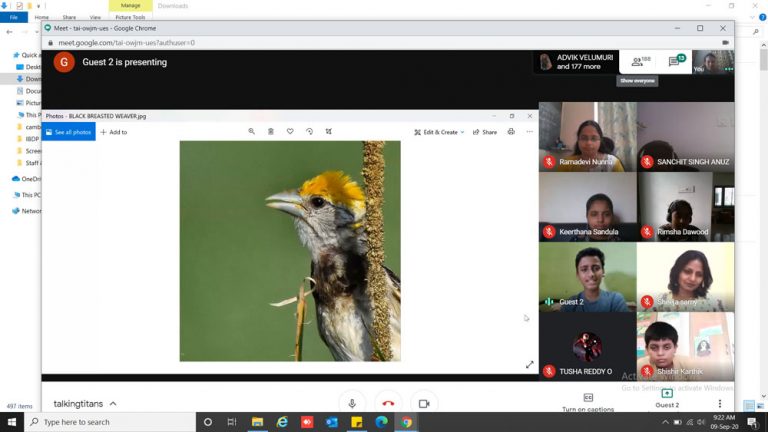Screen dimensions: 768x432
Task: Show hidden tray icons chevron
Action: [x=665, y=422]
